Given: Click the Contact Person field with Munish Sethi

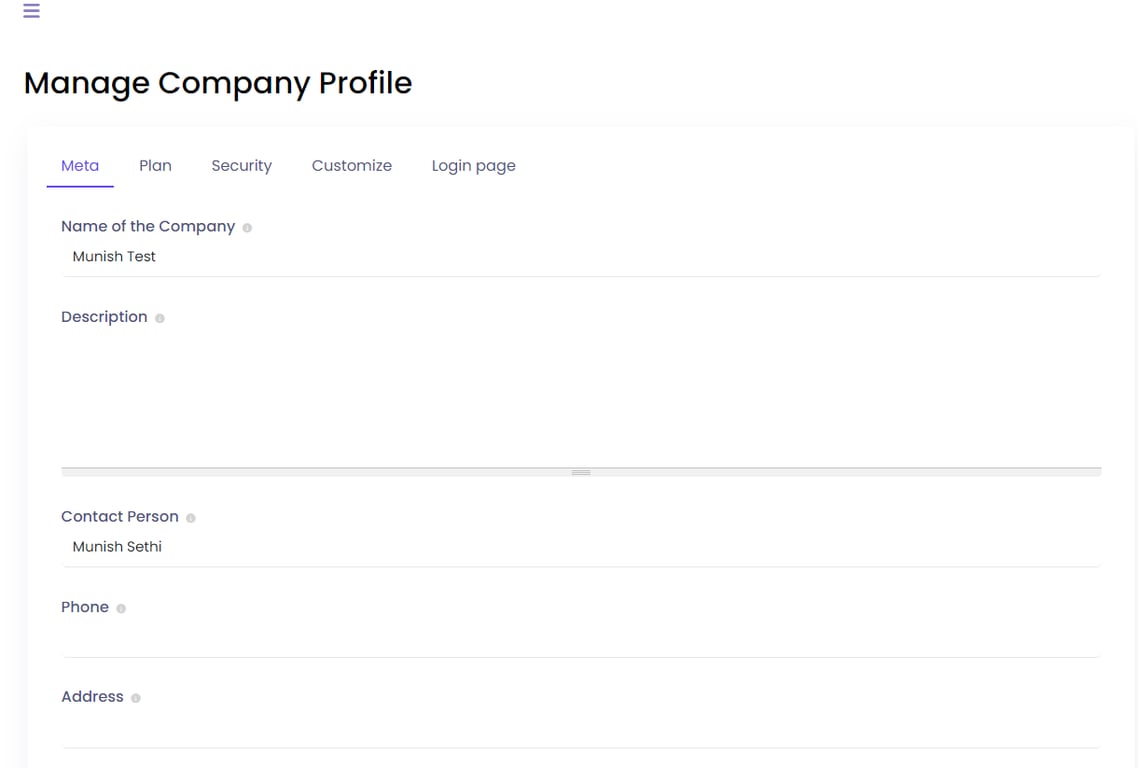Looking at the screenshot, I should click(580, 547).
